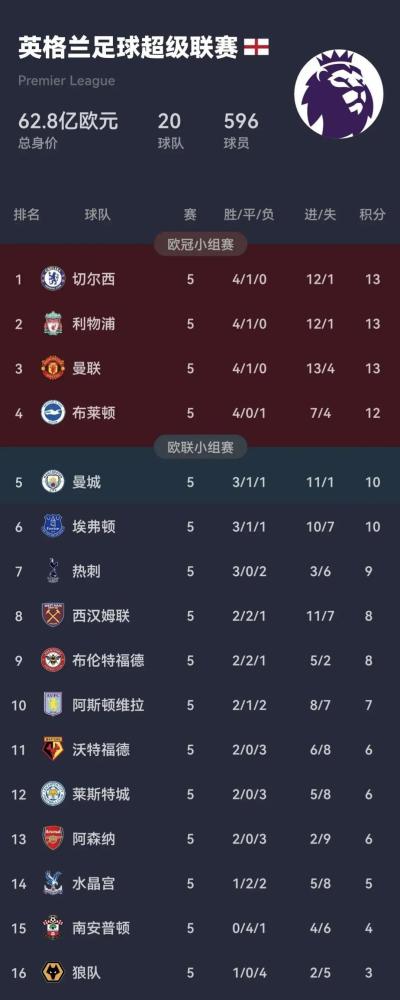Viewport: 400px width, 1000px height.
Task: Select the Liverpool club crest
Action: pos(53,324)
